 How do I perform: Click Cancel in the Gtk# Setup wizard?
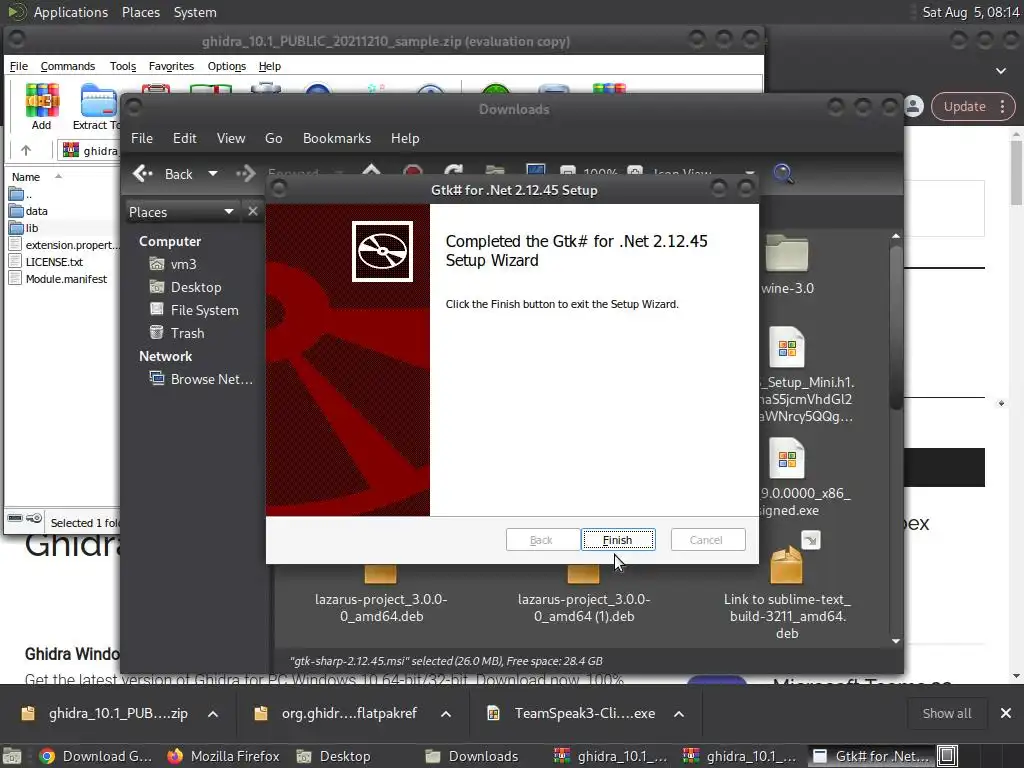707,540
